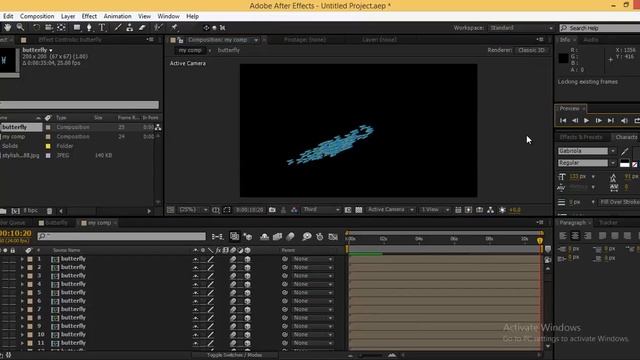
Task: Click Toggle Switches / Modes button
Action: (236, 355)
